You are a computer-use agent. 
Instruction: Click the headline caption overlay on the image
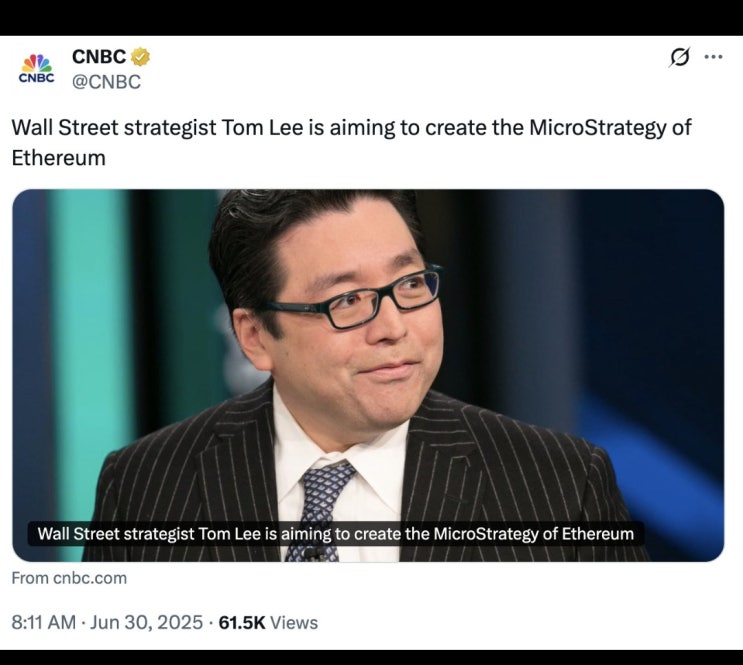335,534
